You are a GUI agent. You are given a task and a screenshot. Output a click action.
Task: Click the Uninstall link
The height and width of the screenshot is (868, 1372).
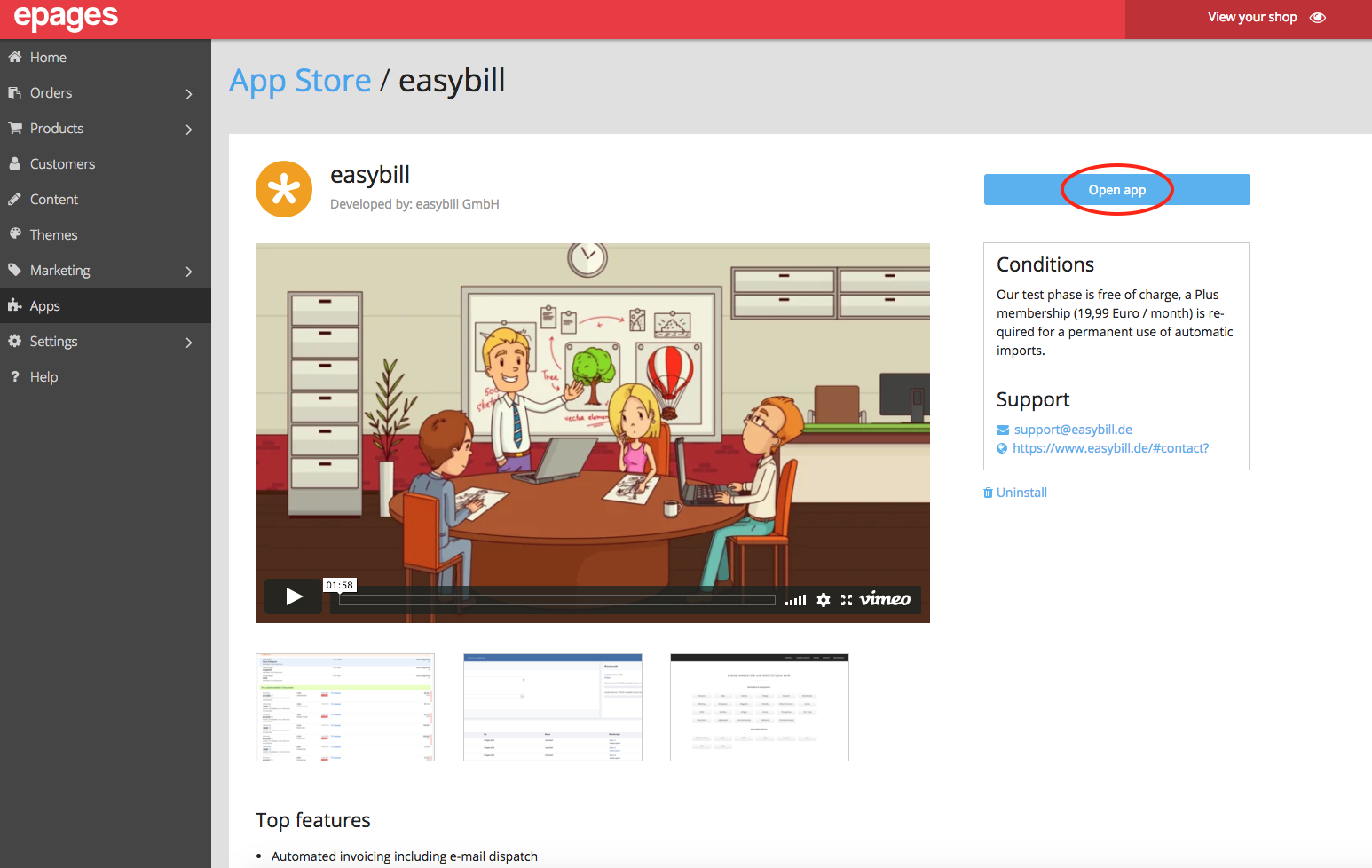coord(1021,493)
